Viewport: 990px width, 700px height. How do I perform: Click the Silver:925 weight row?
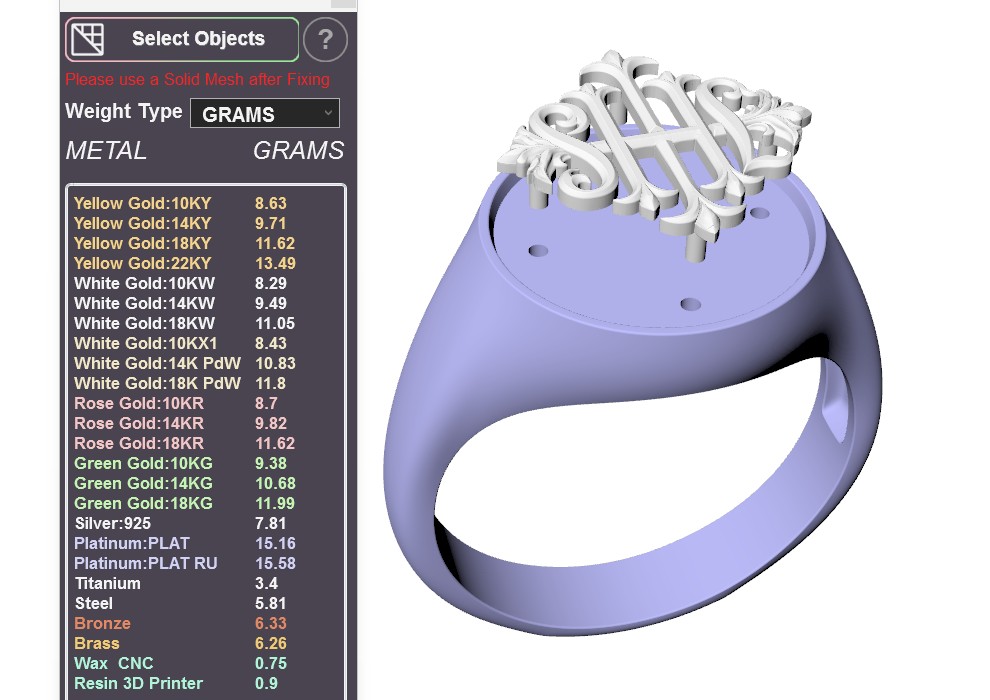pos(206,523)
